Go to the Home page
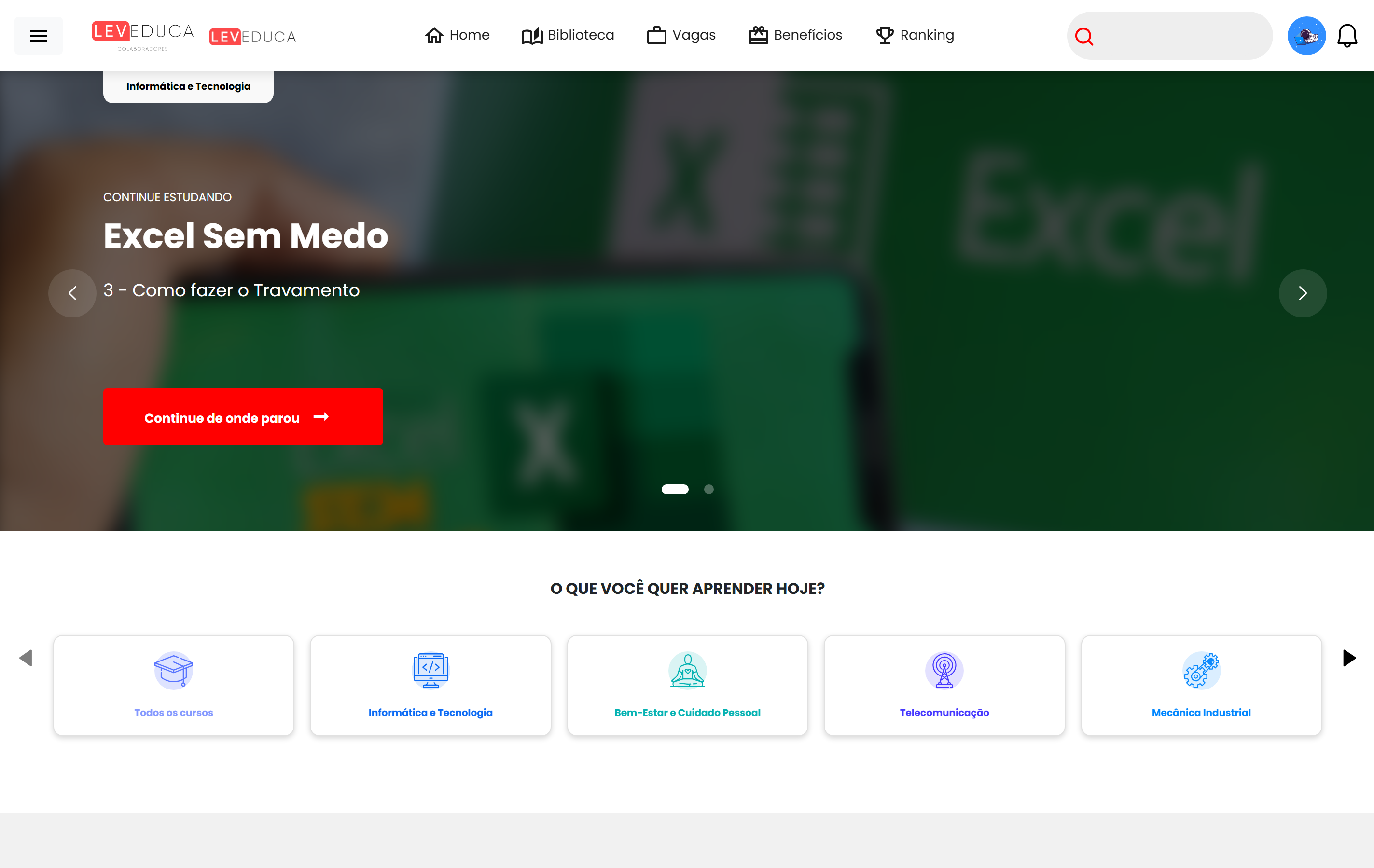This screenshot has height=868, width=1374. coord(458,35)
